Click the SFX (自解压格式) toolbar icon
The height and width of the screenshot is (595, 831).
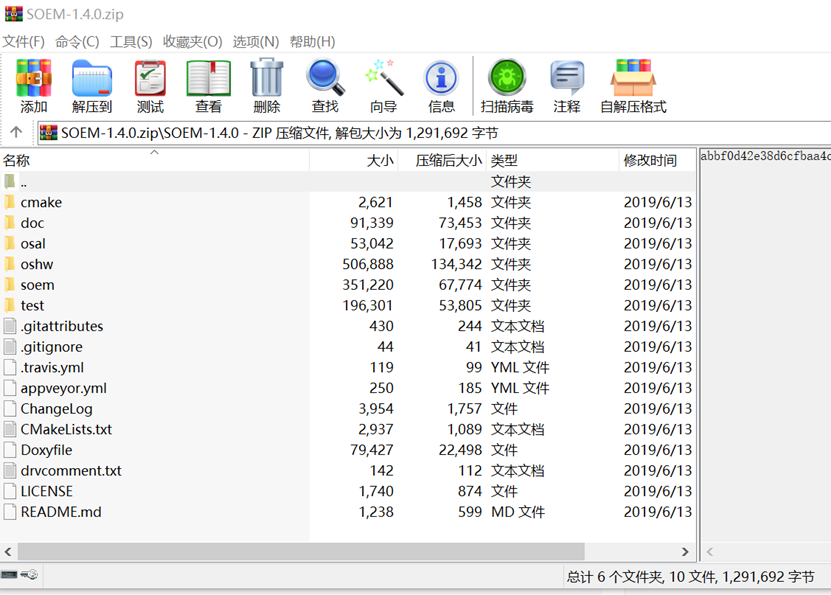633,78
